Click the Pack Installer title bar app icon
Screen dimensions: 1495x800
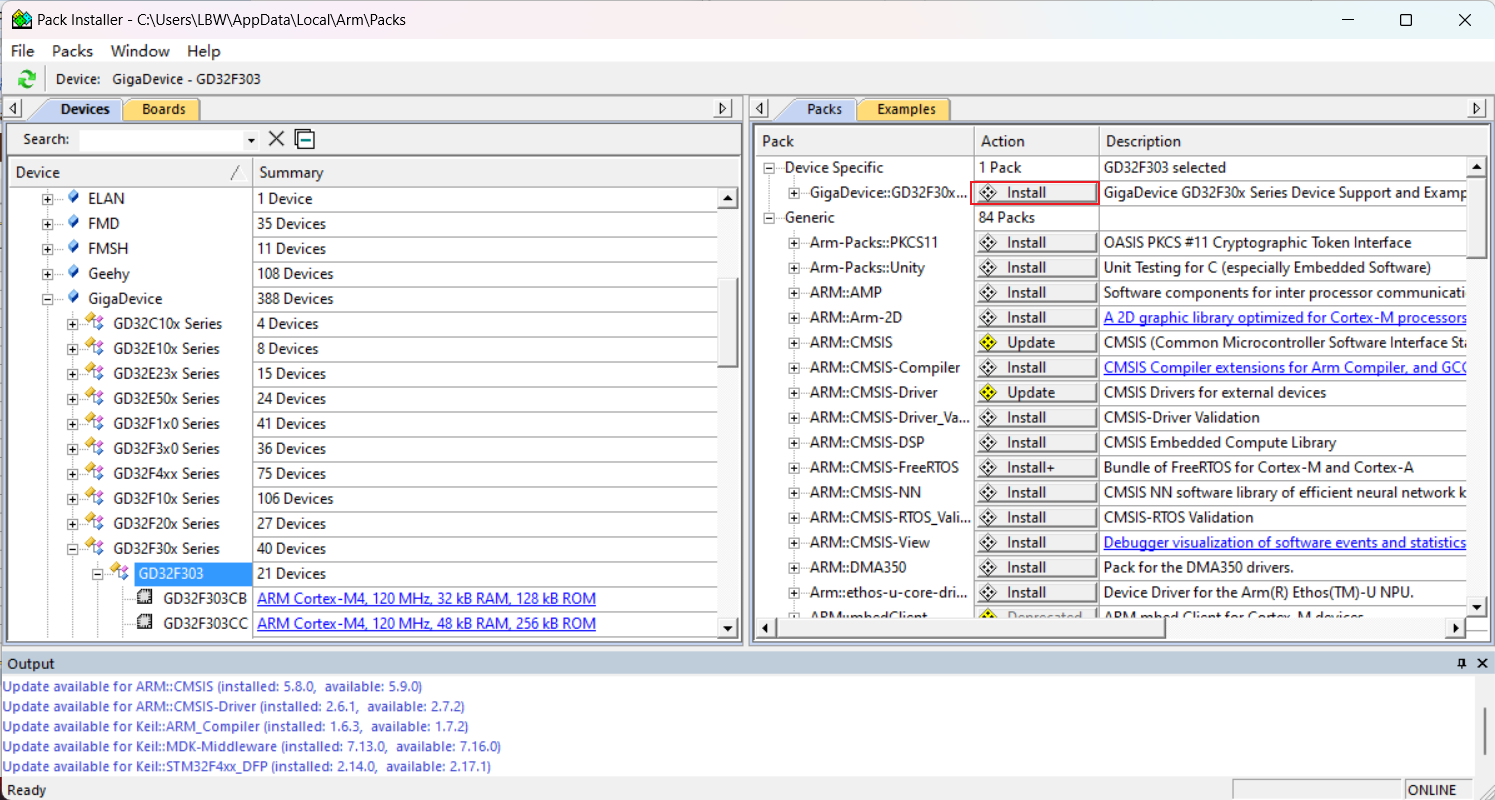[21, 19]
